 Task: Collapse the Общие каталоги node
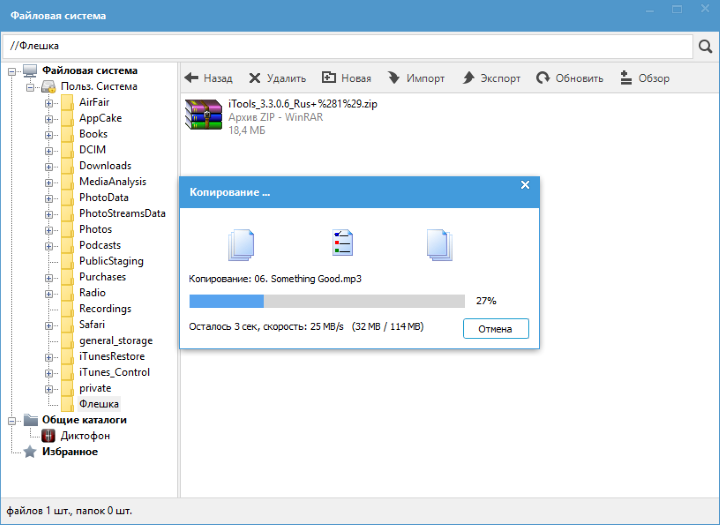click(12, 421)
